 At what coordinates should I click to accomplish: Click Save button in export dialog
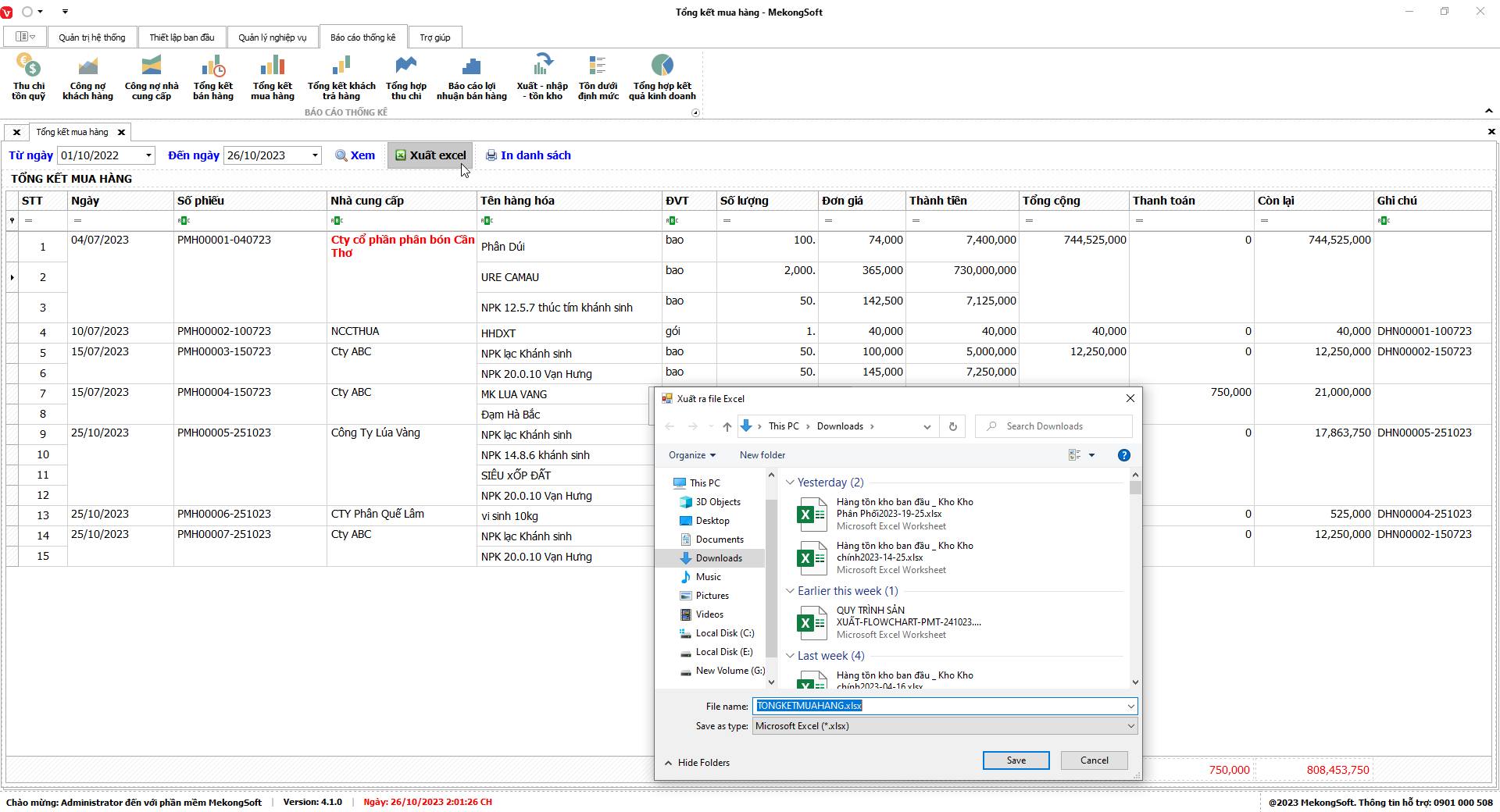(x=1016, y=760)
